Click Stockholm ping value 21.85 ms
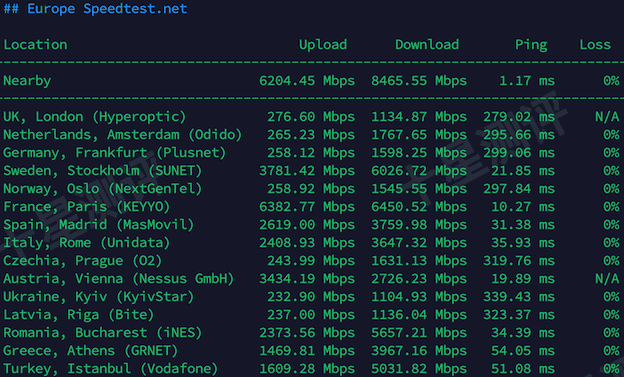The width and height of the screenshot is (624, 377). pyautogui.click(x=523, y=171)
